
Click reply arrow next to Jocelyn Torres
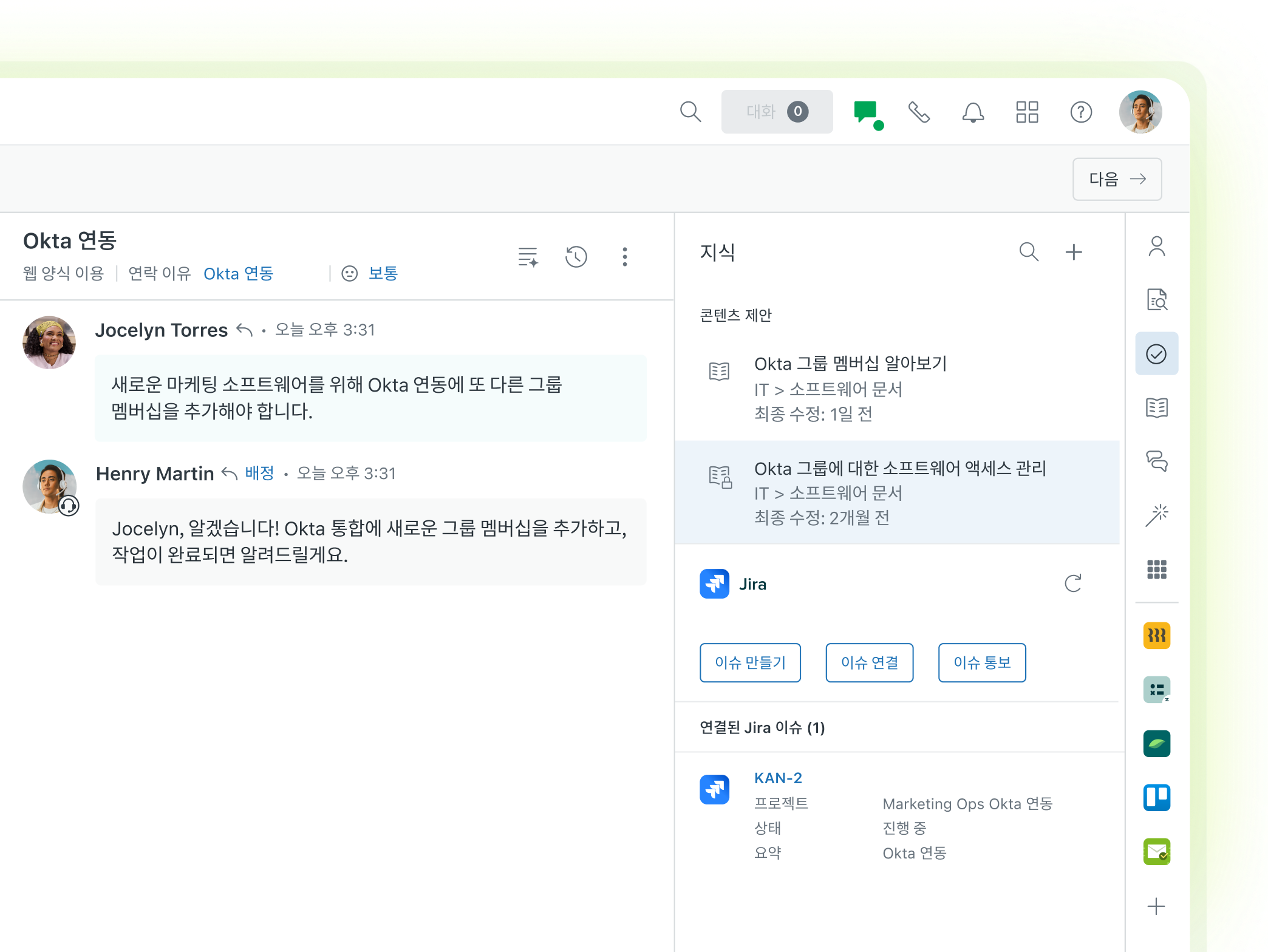[x=244, y=330]
